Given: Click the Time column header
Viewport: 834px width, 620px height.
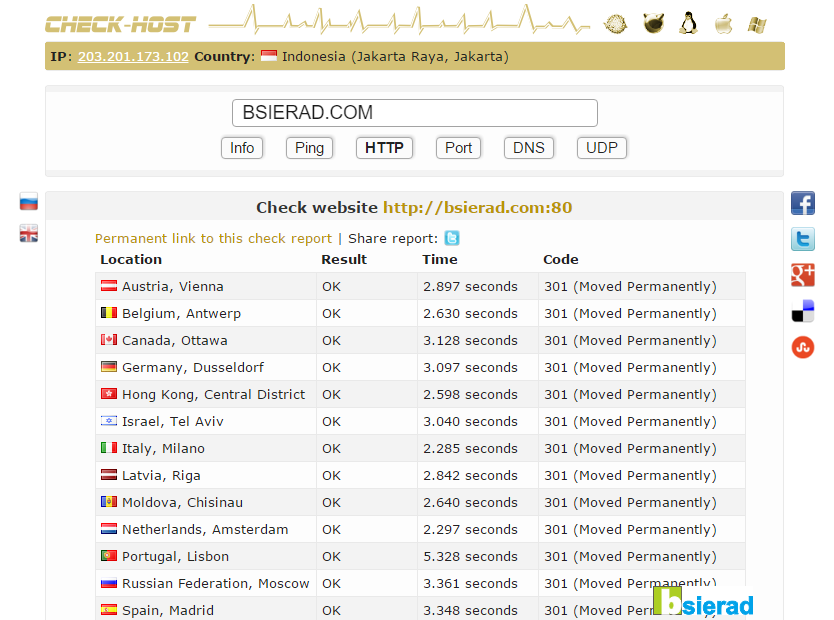Looking at the screenshot, I should (x=440, y=259).
